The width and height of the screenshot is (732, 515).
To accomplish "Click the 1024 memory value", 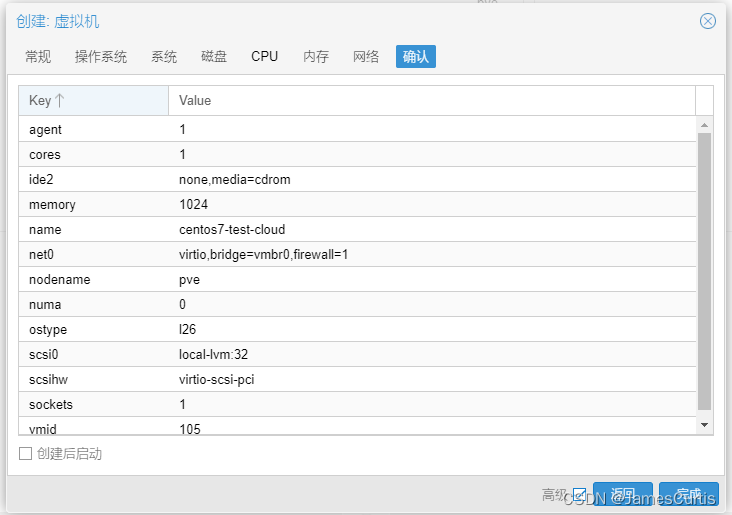I will (194, 205).
